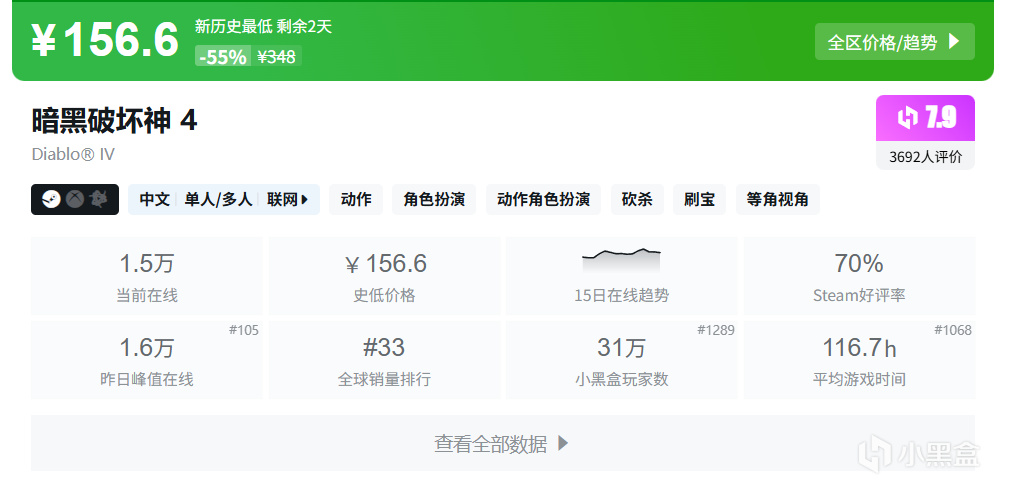Click the -55% discount badge

pos(223,57)
